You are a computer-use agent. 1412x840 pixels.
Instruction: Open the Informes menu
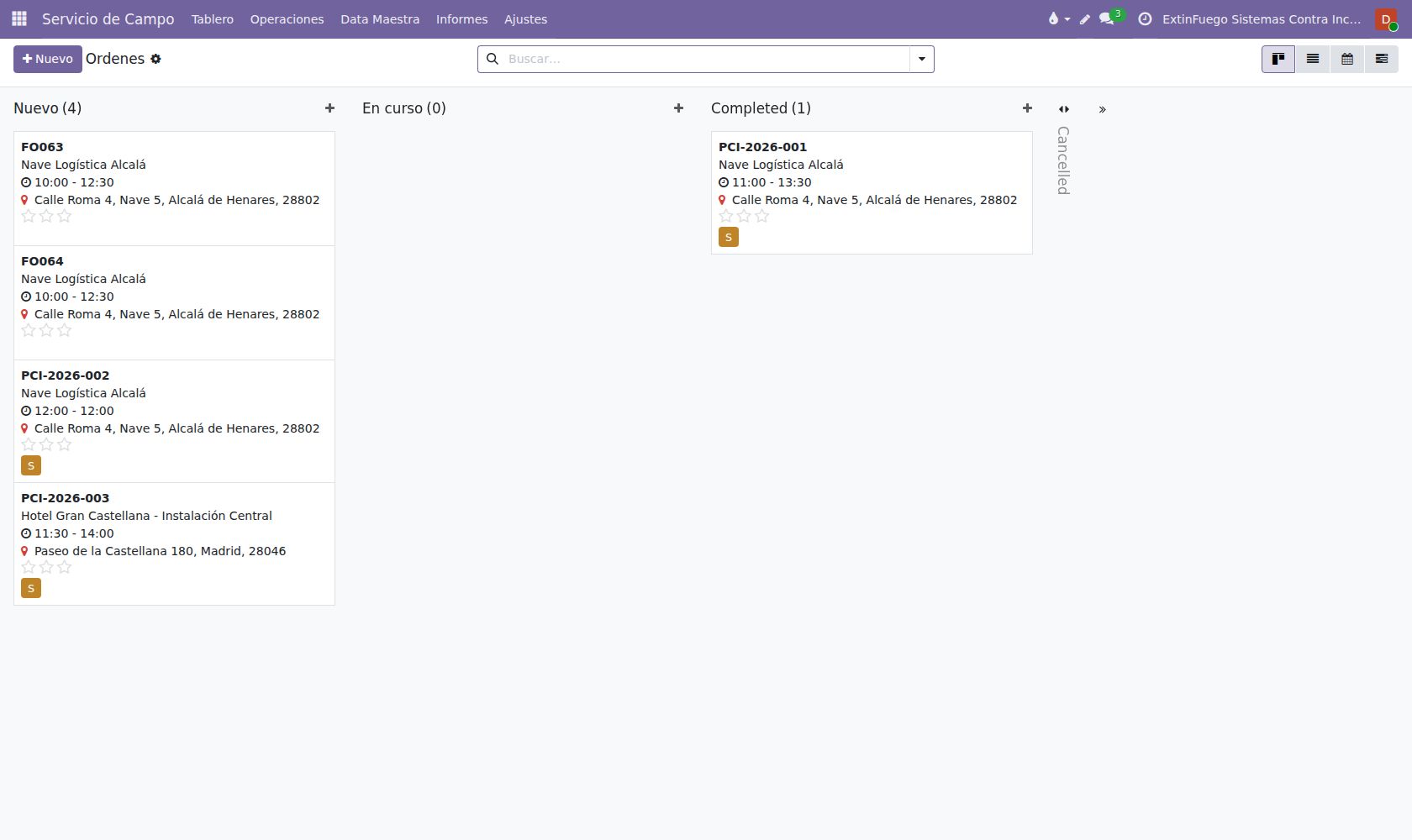(x=461, y=18)
